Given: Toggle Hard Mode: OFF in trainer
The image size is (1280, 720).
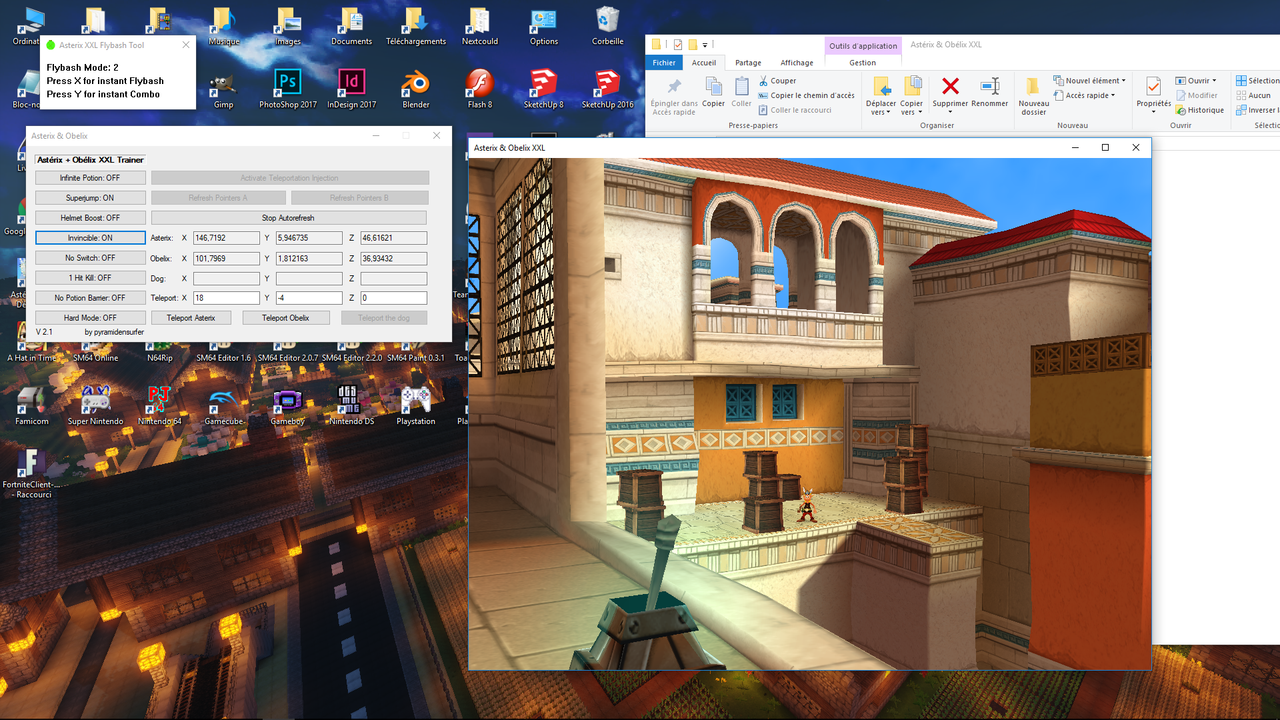Looking at the screenshot, I should pos(90,318).
